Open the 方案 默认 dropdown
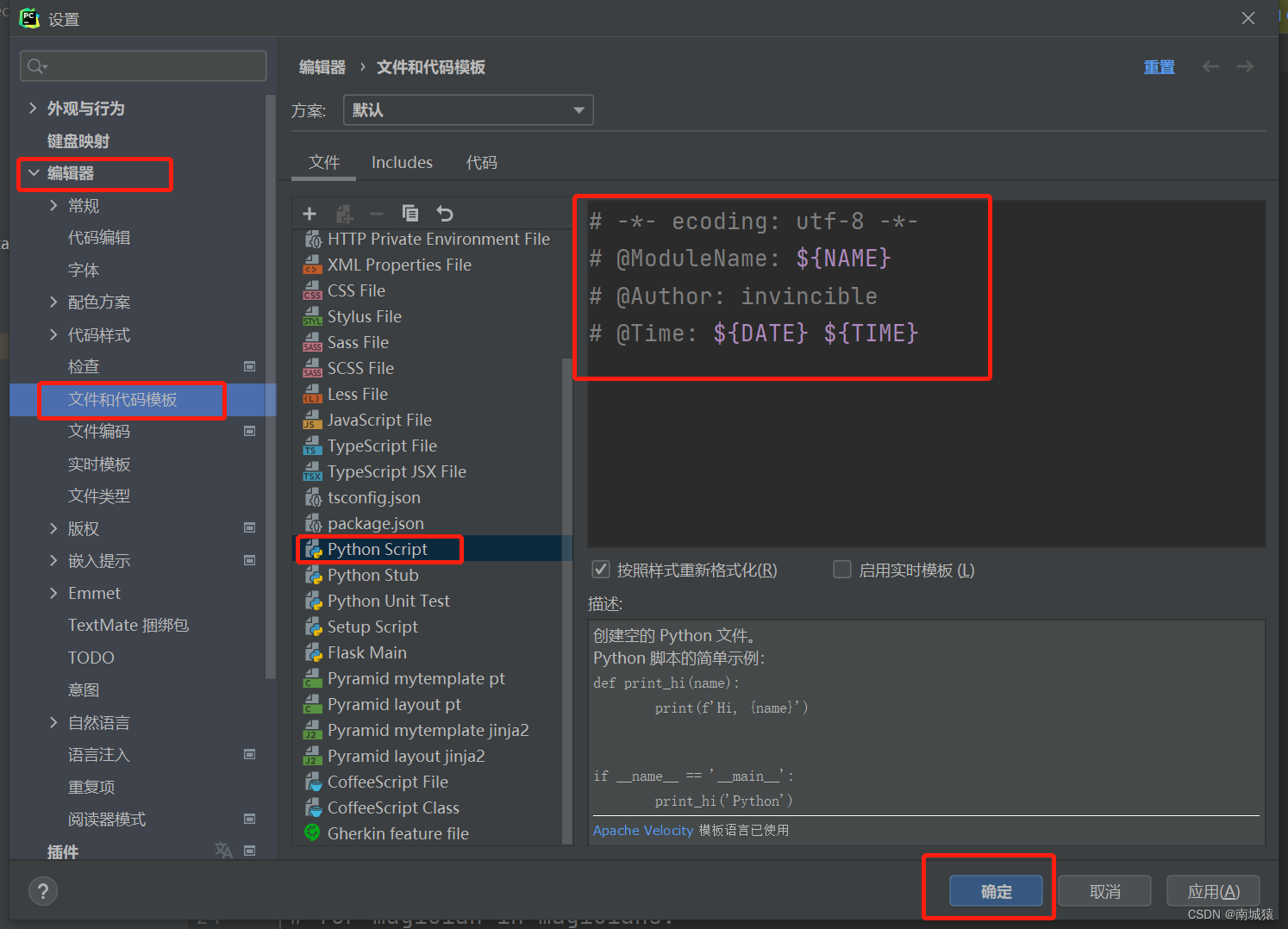Viewport: 1288px width, 929px height. click(468, 110)
